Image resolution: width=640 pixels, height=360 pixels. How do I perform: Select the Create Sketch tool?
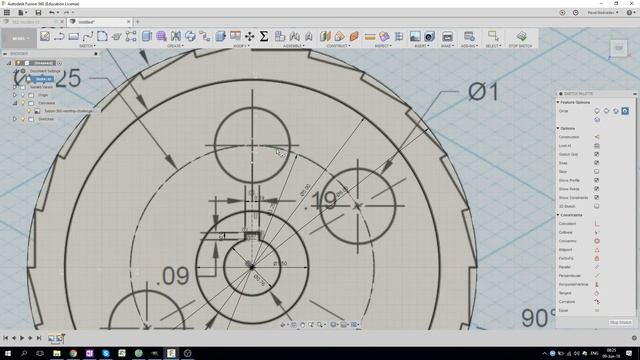point(45,36)
